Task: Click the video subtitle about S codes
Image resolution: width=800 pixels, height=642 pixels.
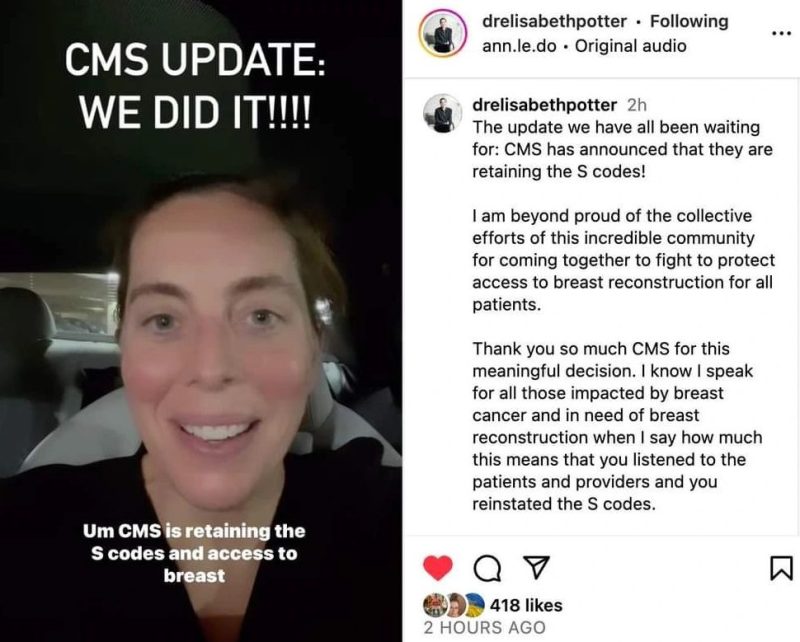Action: (194, 554)
